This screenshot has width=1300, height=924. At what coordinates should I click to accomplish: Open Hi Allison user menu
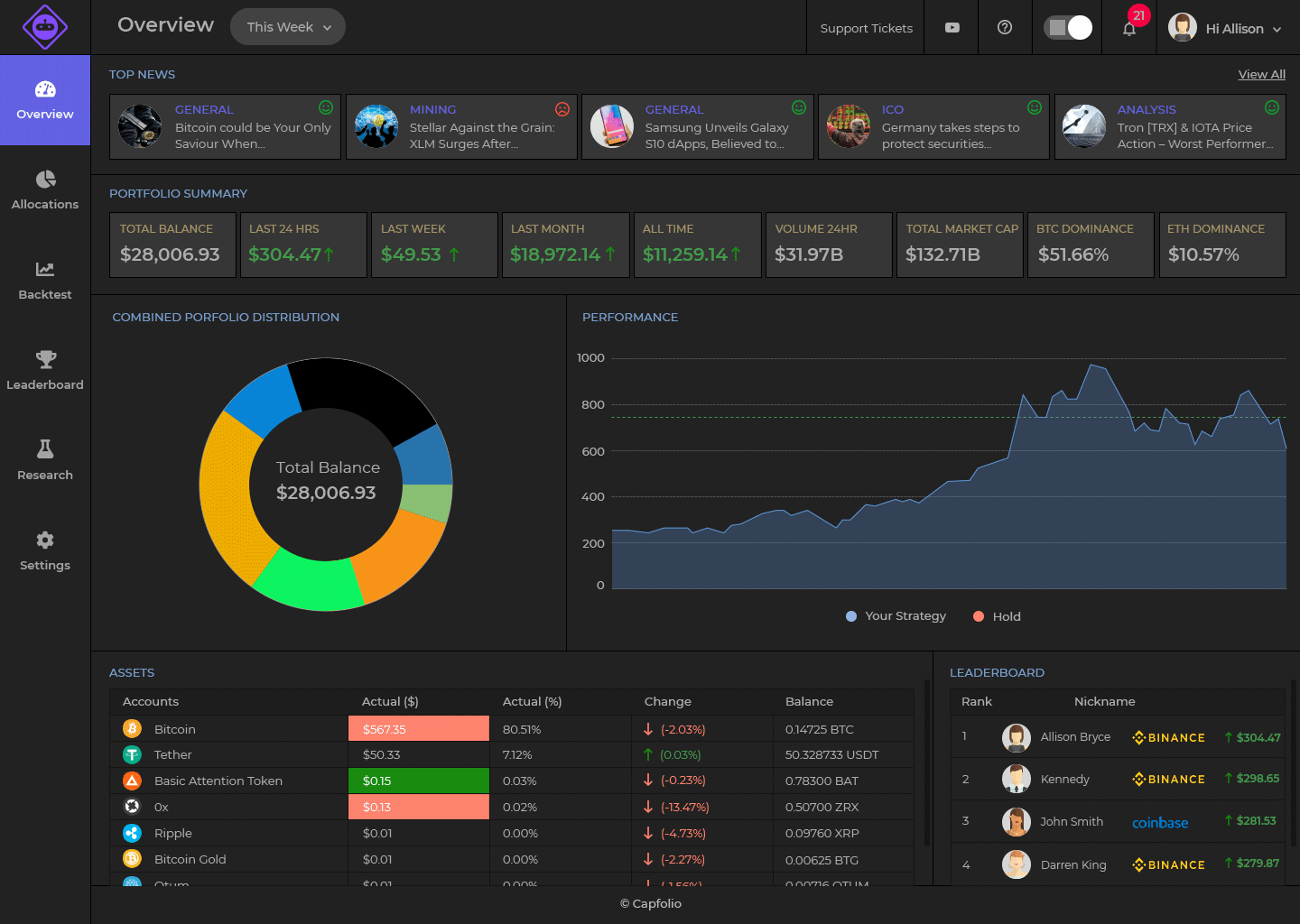1225,28
